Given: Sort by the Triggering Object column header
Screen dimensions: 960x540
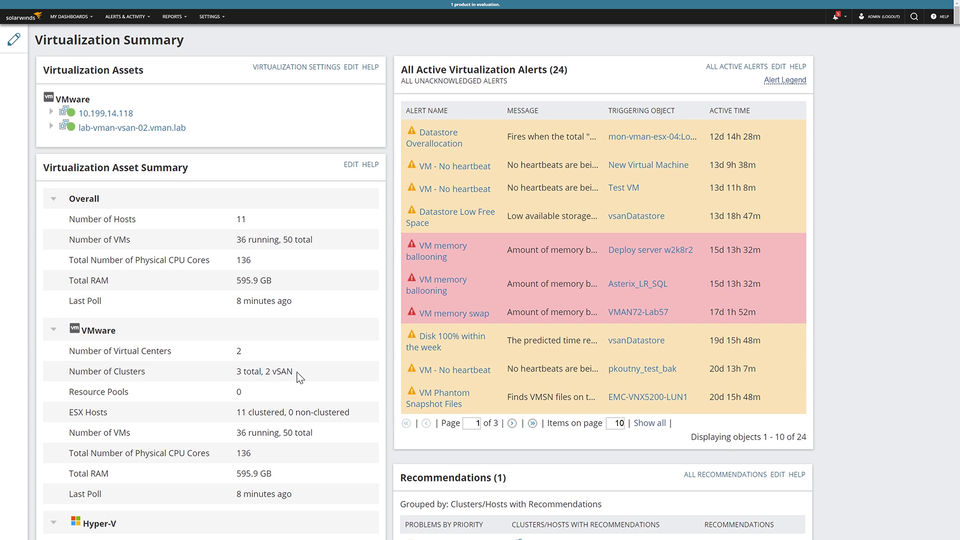Looking at the screenshot, I should (641, 111).
